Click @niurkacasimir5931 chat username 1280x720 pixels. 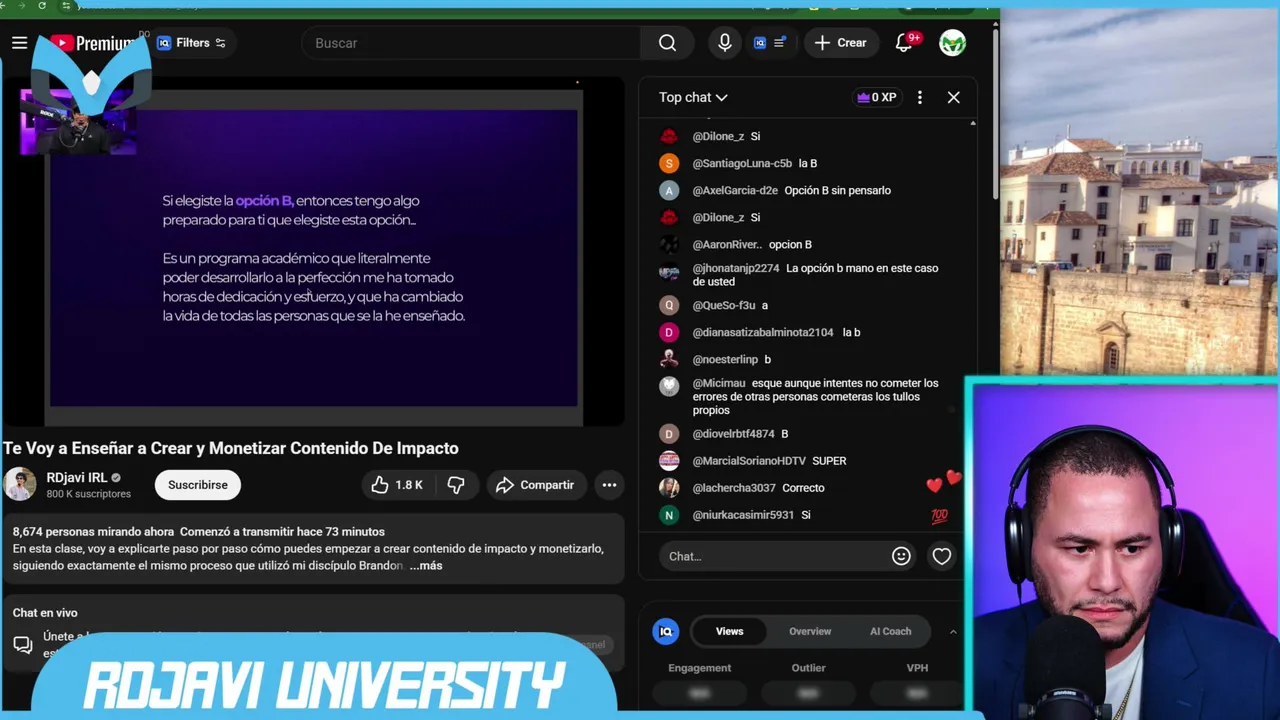(x=743, y=515)
